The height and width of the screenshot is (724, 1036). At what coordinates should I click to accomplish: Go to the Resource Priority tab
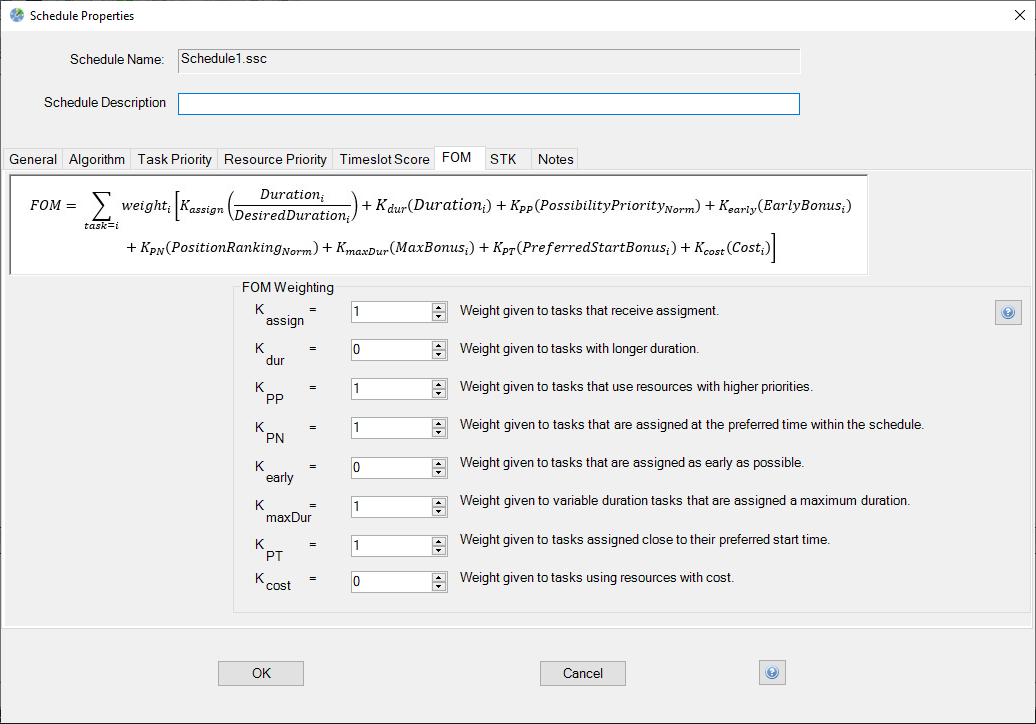(x=275, y=159)
